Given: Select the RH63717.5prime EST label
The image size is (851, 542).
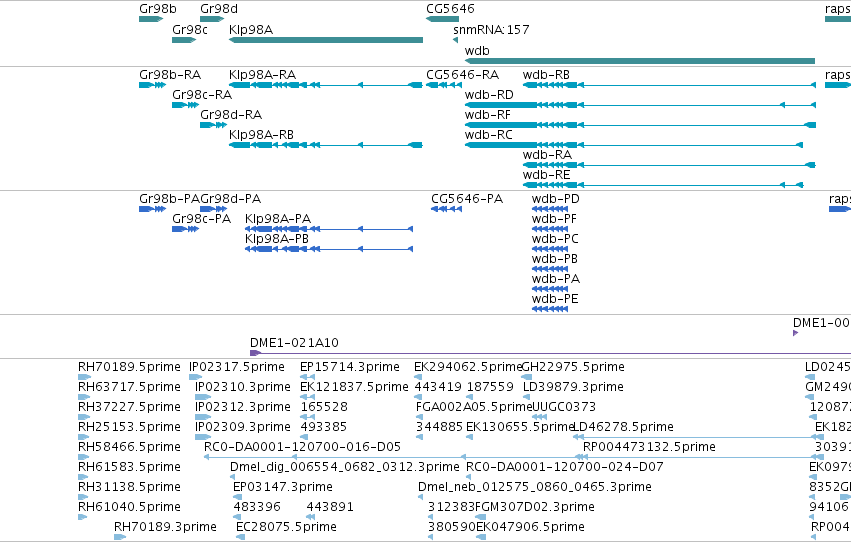Looking at the screenshot, I should 129,387.
